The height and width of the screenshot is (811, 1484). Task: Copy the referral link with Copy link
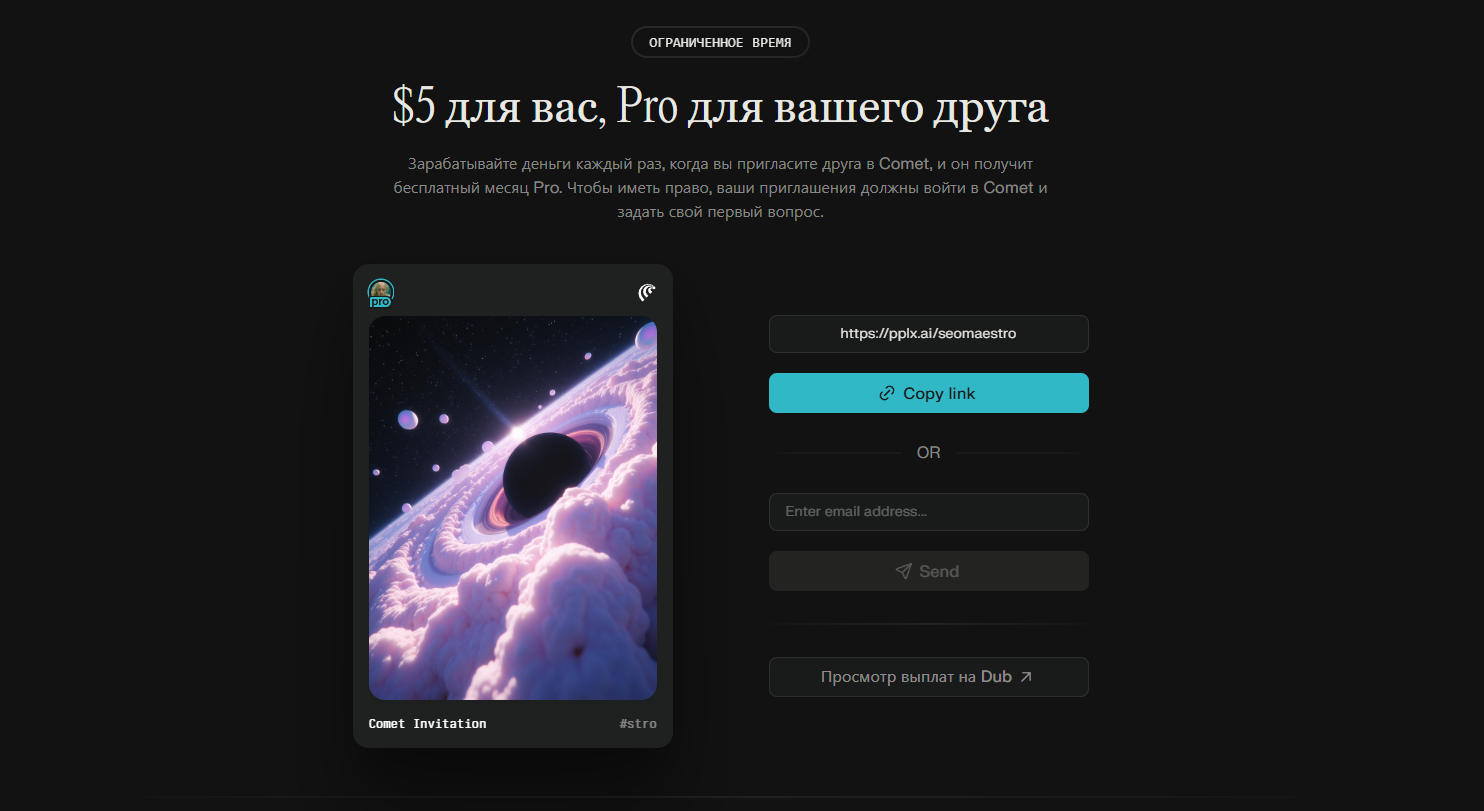click(x=928, y=393)
